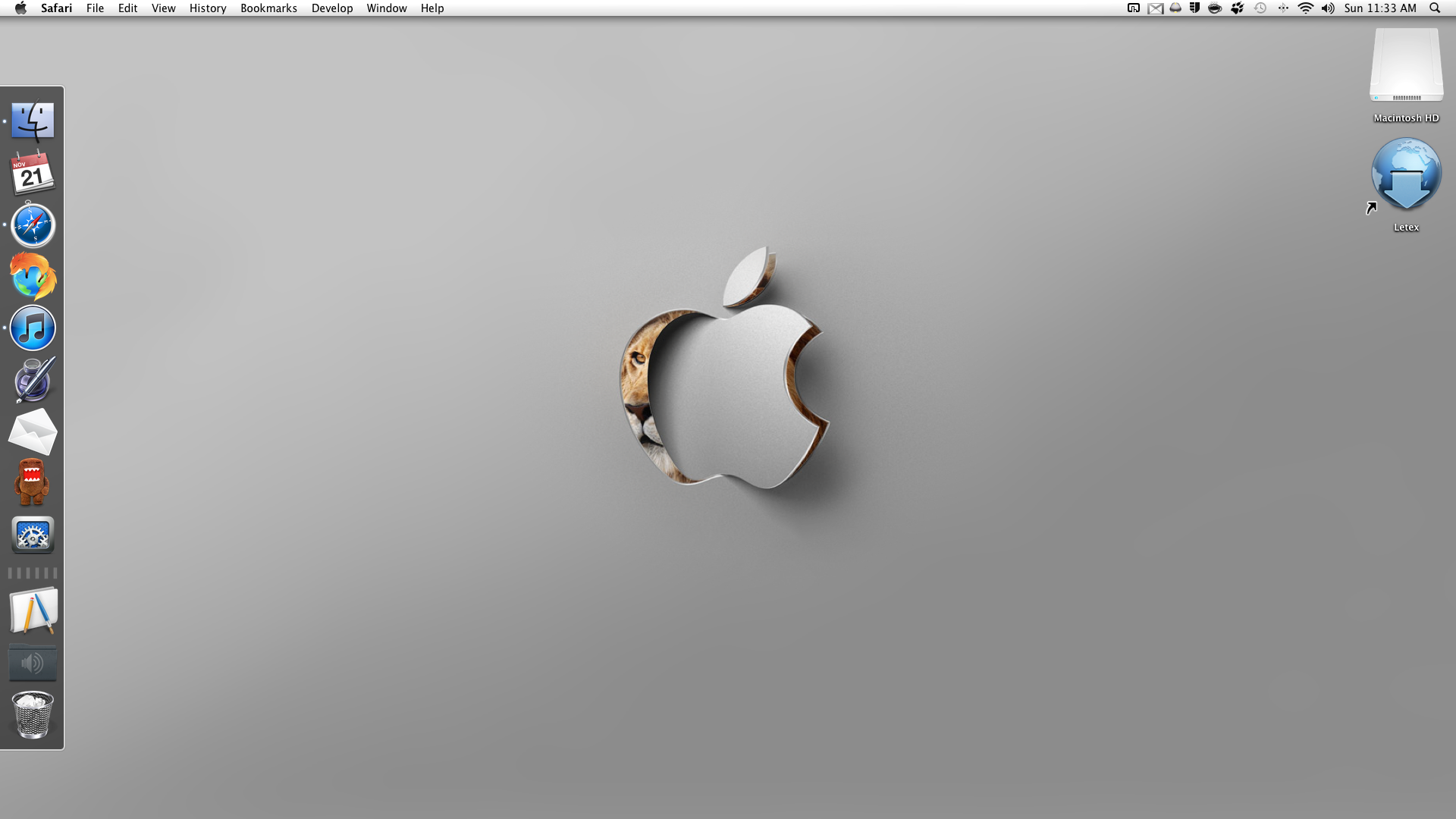
Task: Click the Wi-Fi status menu icon
Action: click(x=1305, y=8)
